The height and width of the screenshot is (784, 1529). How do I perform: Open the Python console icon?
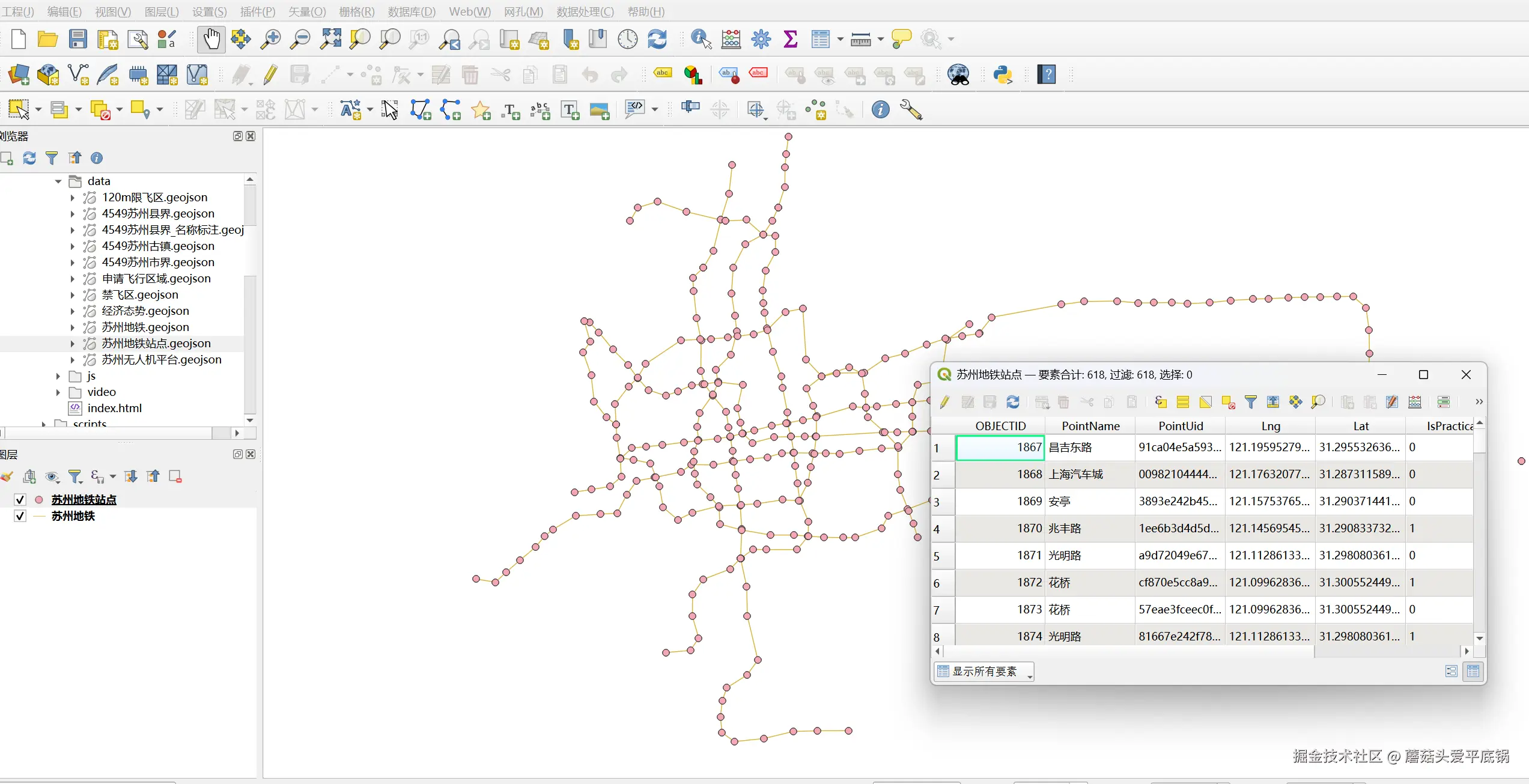(x=1003, y=75)
